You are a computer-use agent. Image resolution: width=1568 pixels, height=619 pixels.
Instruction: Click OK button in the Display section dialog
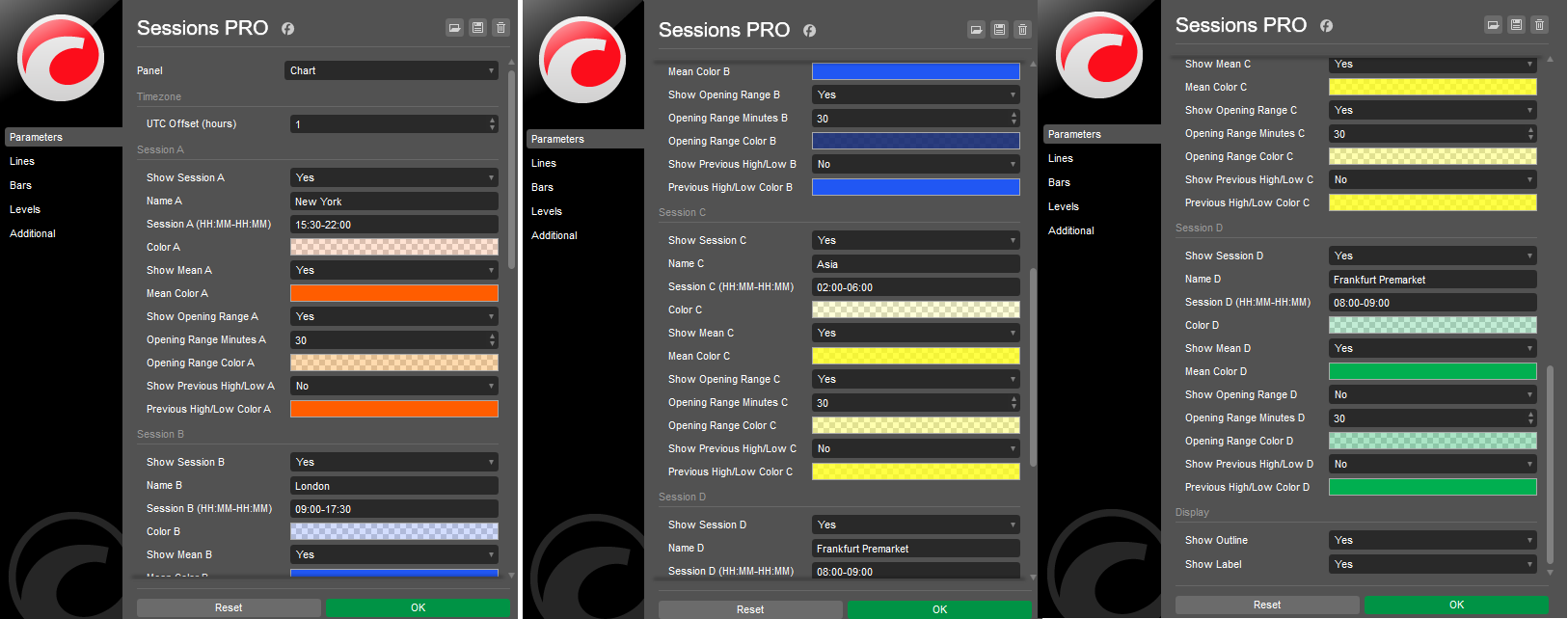pos(1456,605)
